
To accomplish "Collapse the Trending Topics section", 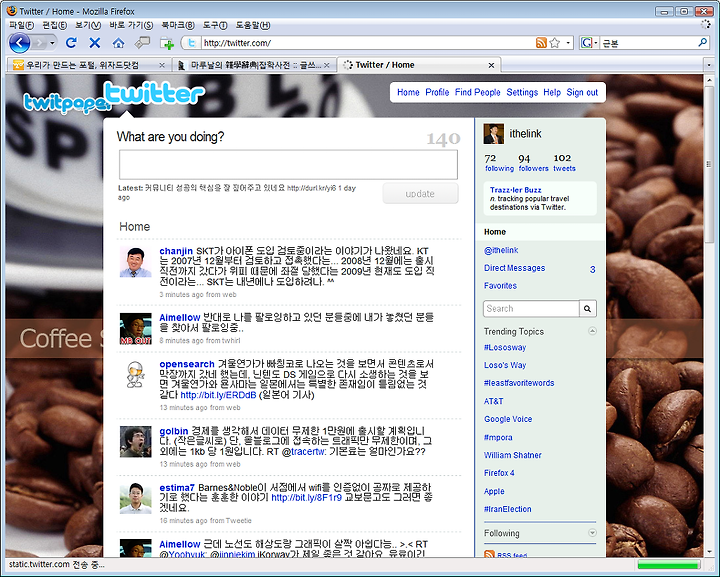I will [592, 331].
